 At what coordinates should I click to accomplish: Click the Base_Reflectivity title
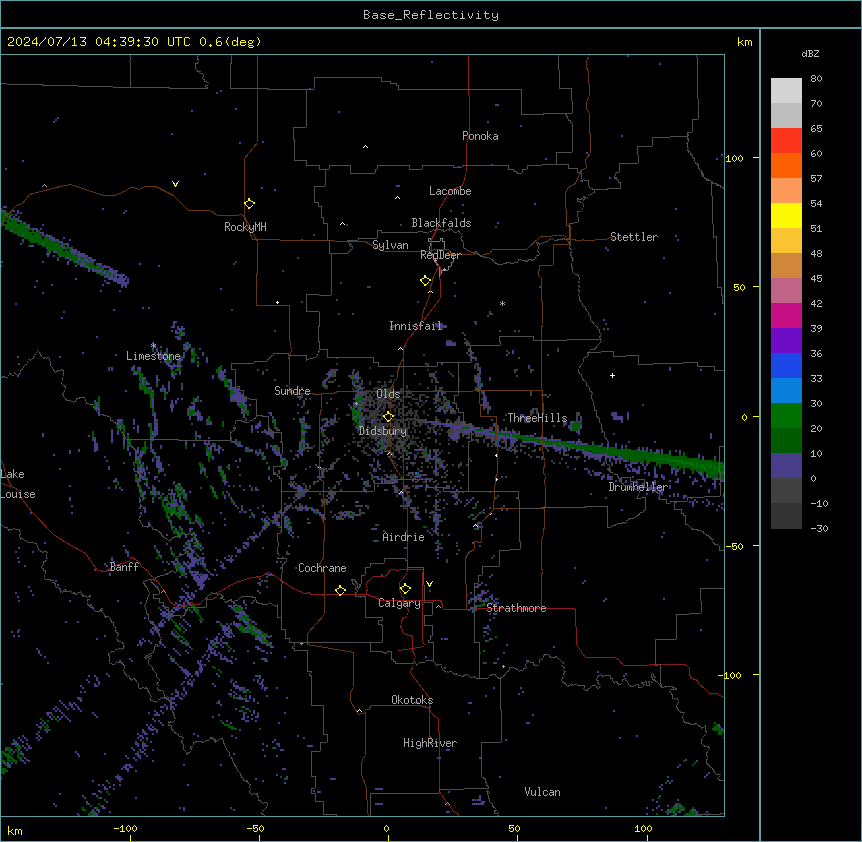(431, 15)
